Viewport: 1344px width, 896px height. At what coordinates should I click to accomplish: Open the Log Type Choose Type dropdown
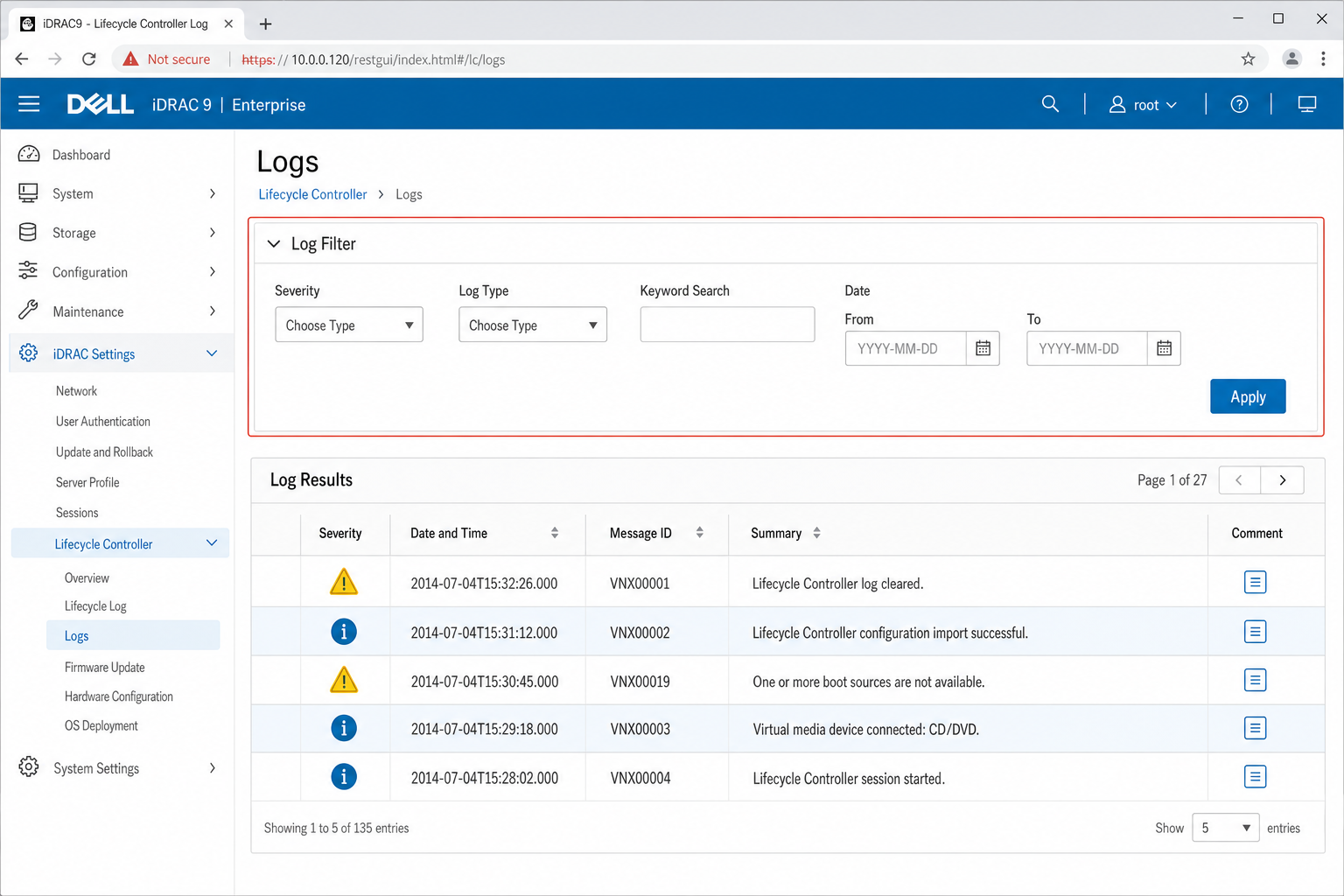pos(533,325)
